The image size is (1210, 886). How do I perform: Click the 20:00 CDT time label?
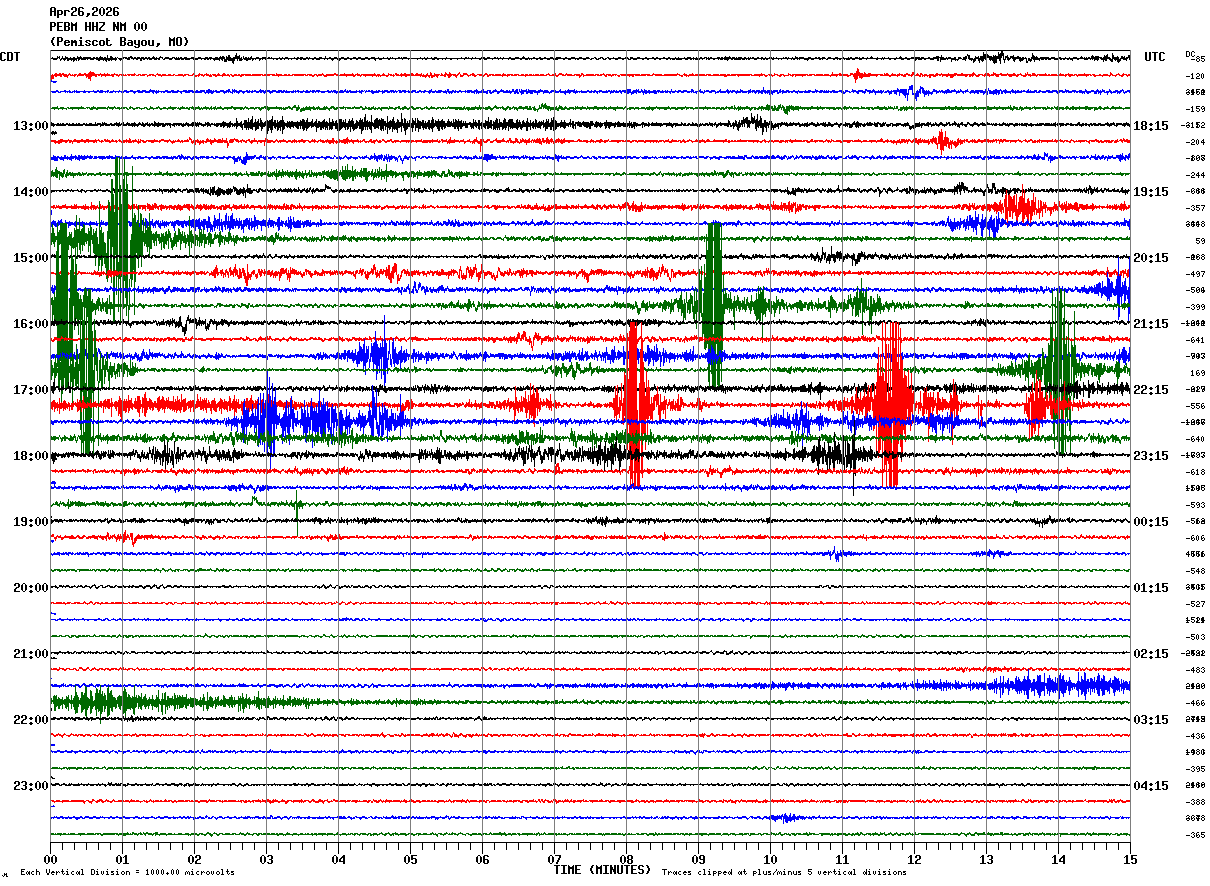[x=31, y=588]
